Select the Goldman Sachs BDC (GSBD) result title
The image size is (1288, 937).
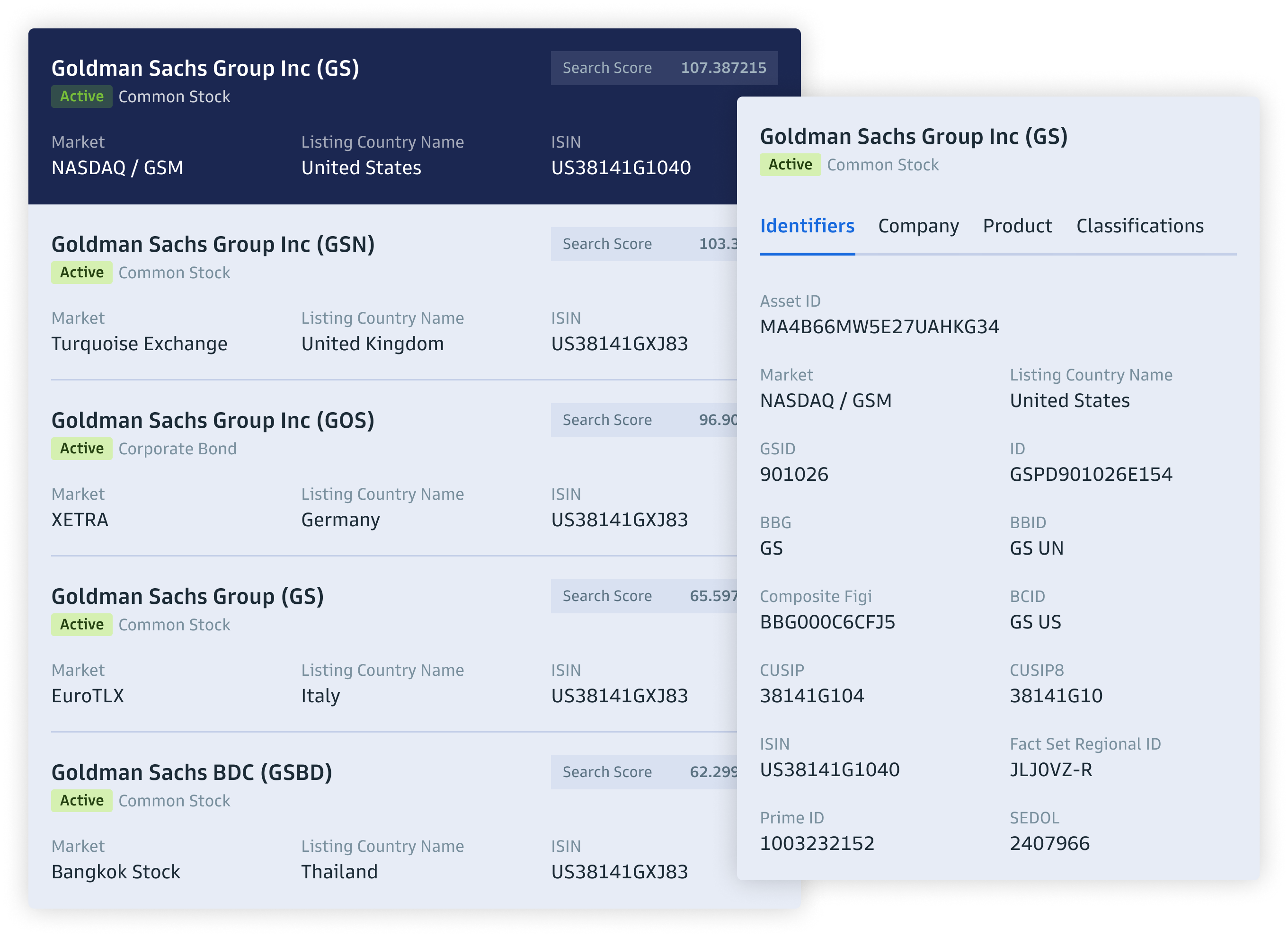pos(191,772)
